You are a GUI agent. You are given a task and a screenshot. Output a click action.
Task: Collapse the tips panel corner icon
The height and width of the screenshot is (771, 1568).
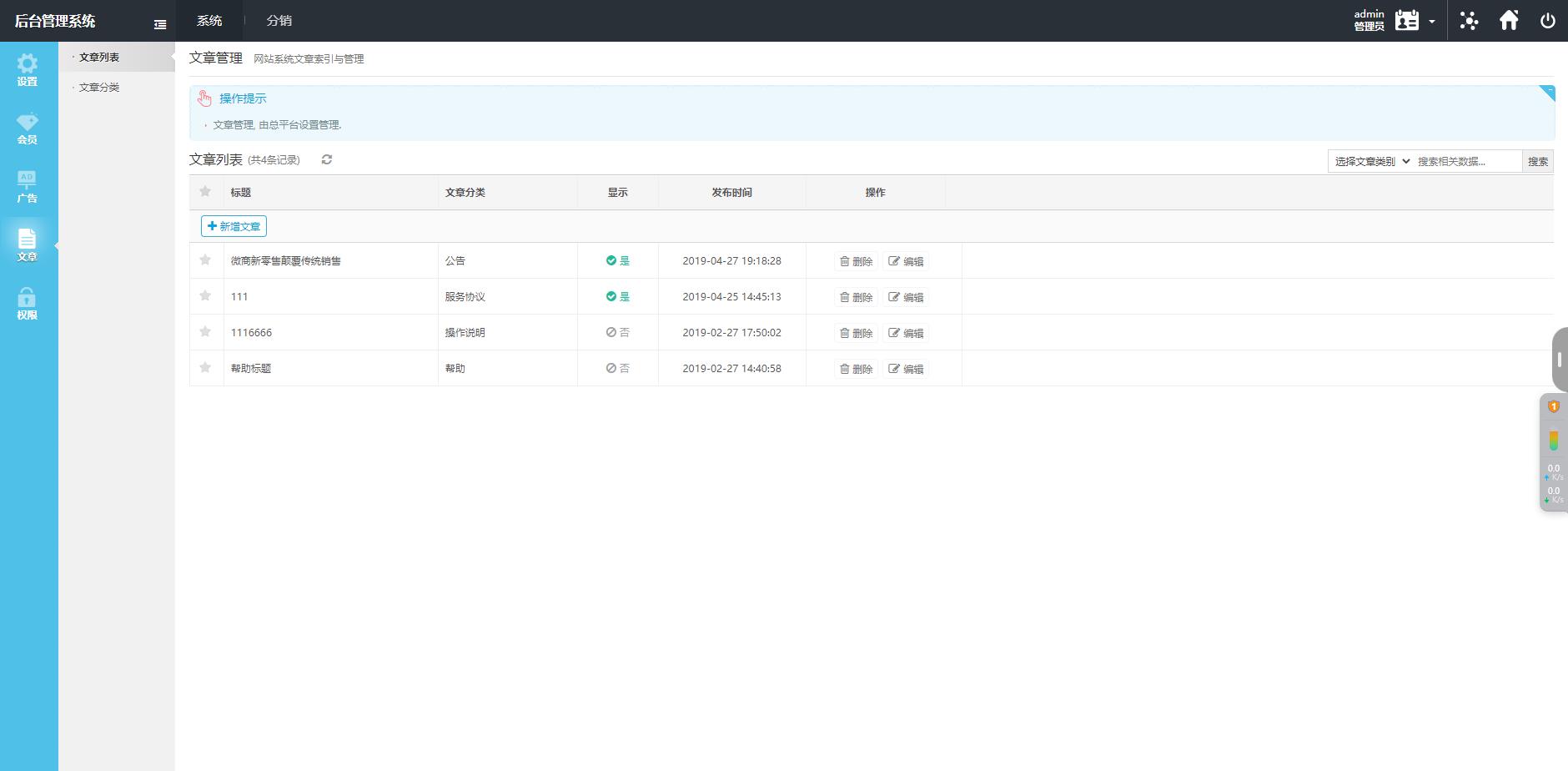click(x=1547, y=93)
